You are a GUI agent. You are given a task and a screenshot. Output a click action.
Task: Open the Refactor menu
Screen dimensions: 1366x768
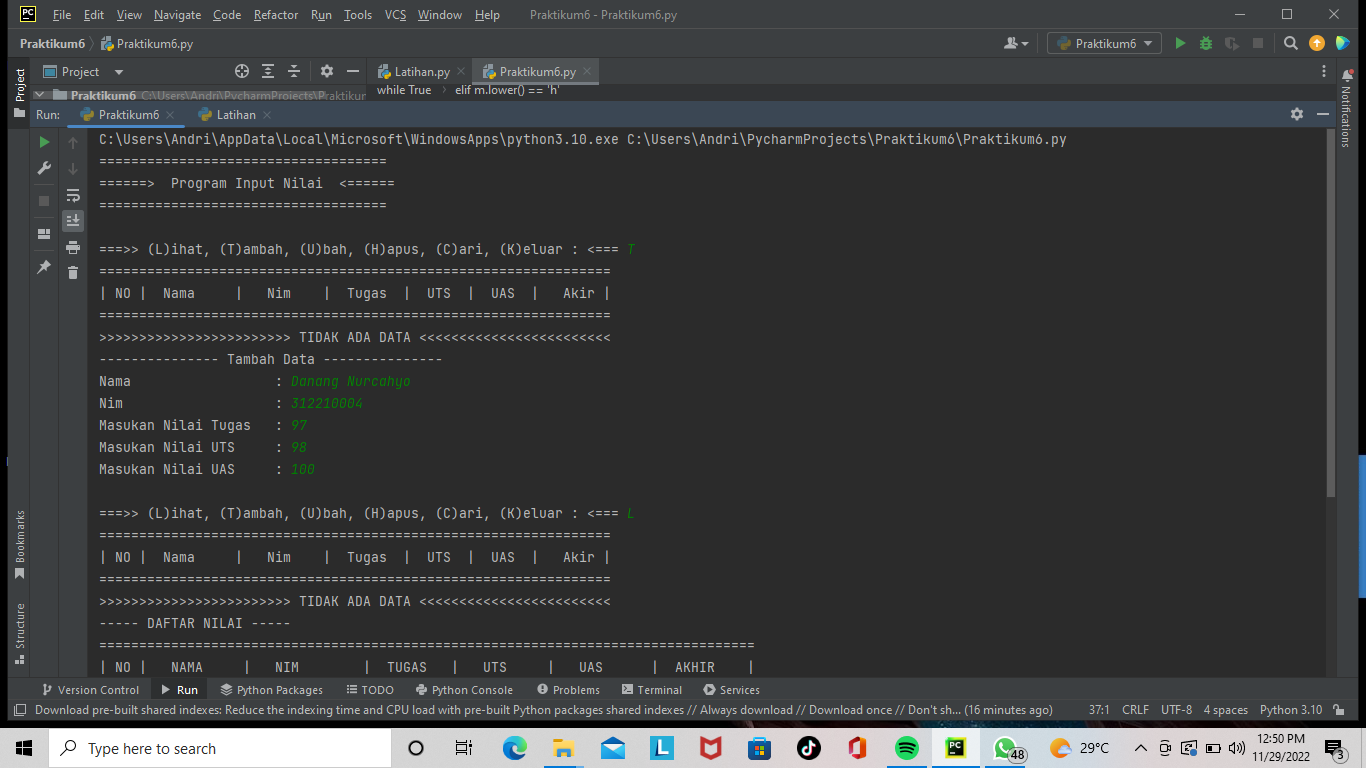coord(275,15)
